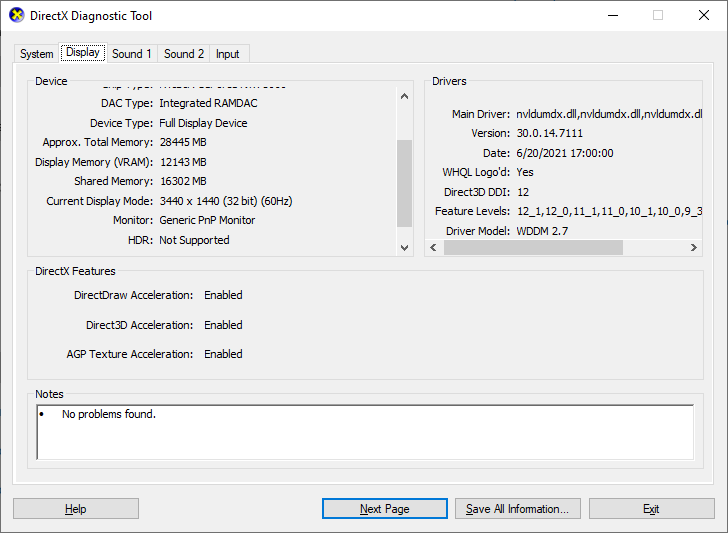Open the Sound 1 tab
The width and height of the screenshot is (728, 533).
(132, 54)
